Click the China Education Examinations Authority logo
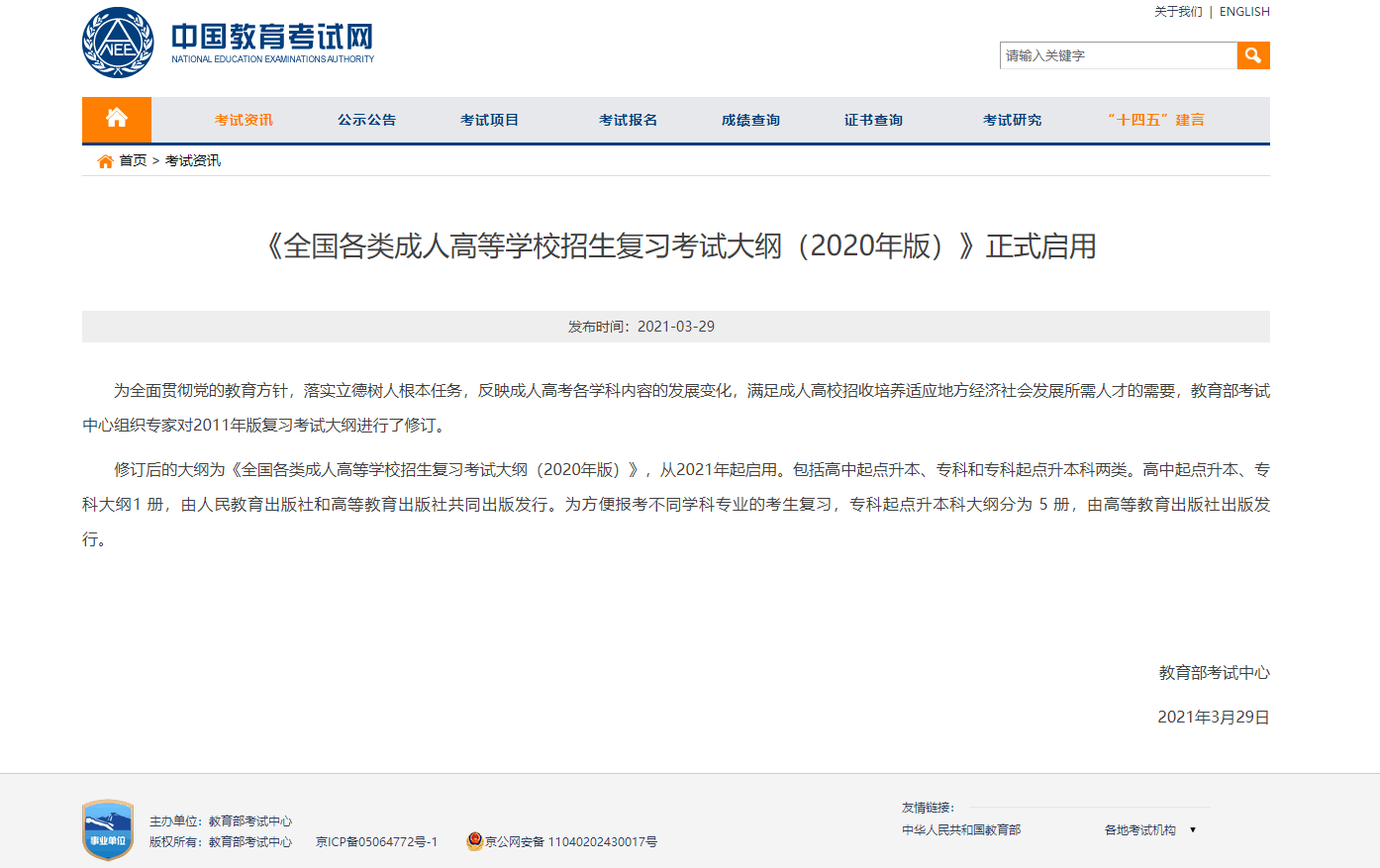Viewport: 1380px width, 868px height. coord(116,42)
